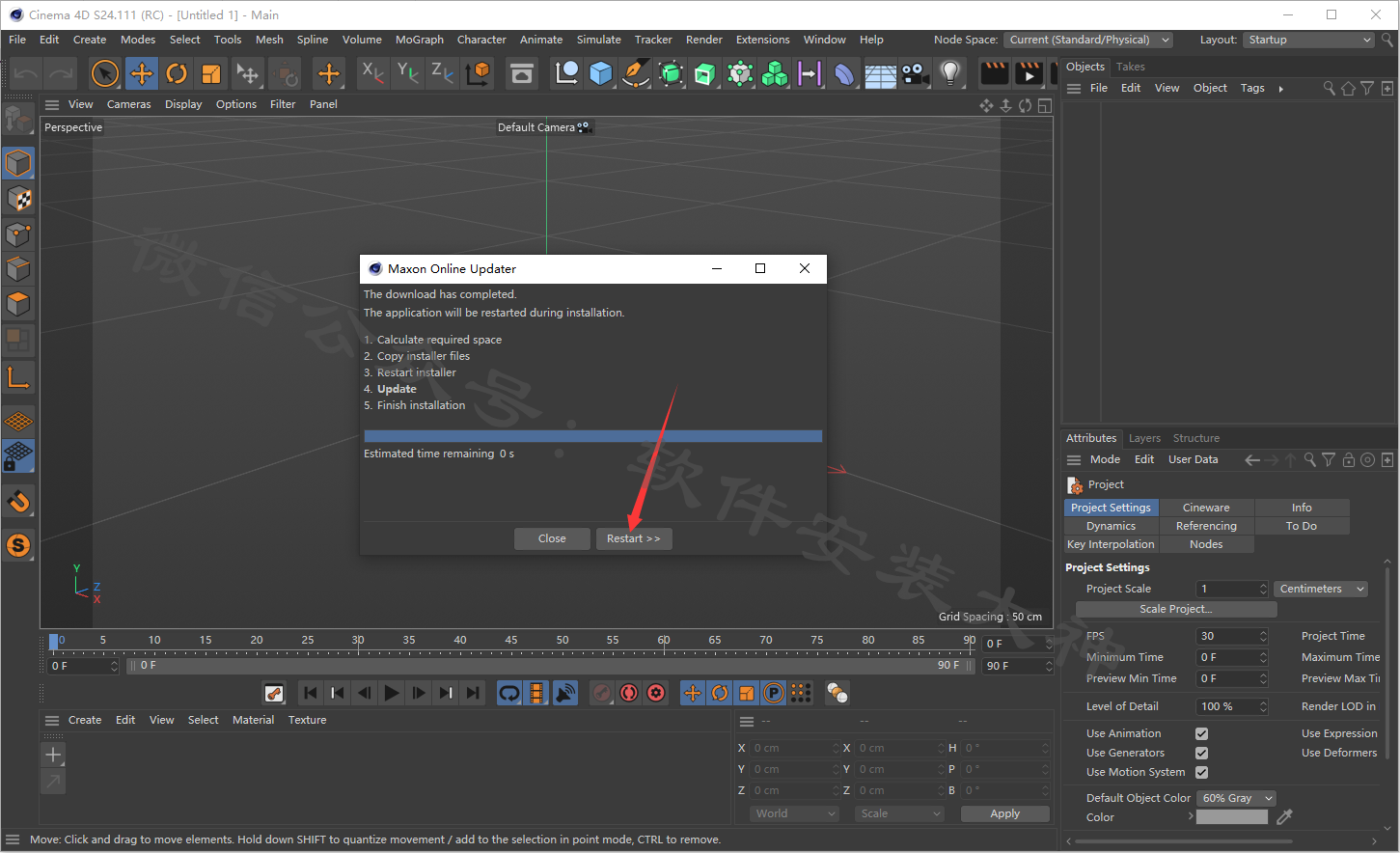Play the animation forward
1400x853 pixels.
[x=391, y=693]
